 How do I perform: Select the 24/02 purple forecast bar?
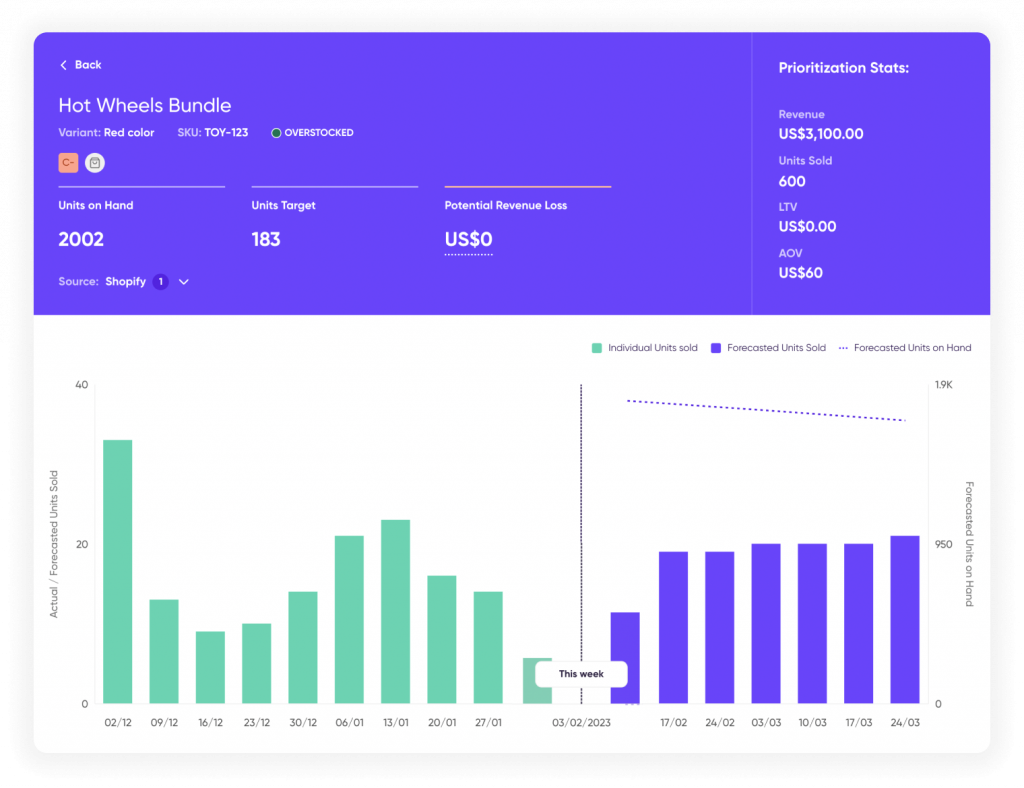point(720,627)
